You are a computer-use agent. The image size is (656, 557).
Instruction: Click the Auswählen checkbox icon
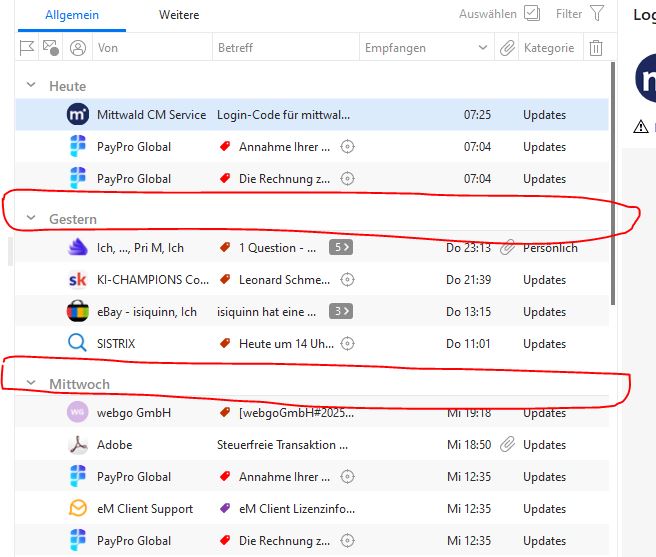point(532,13)
